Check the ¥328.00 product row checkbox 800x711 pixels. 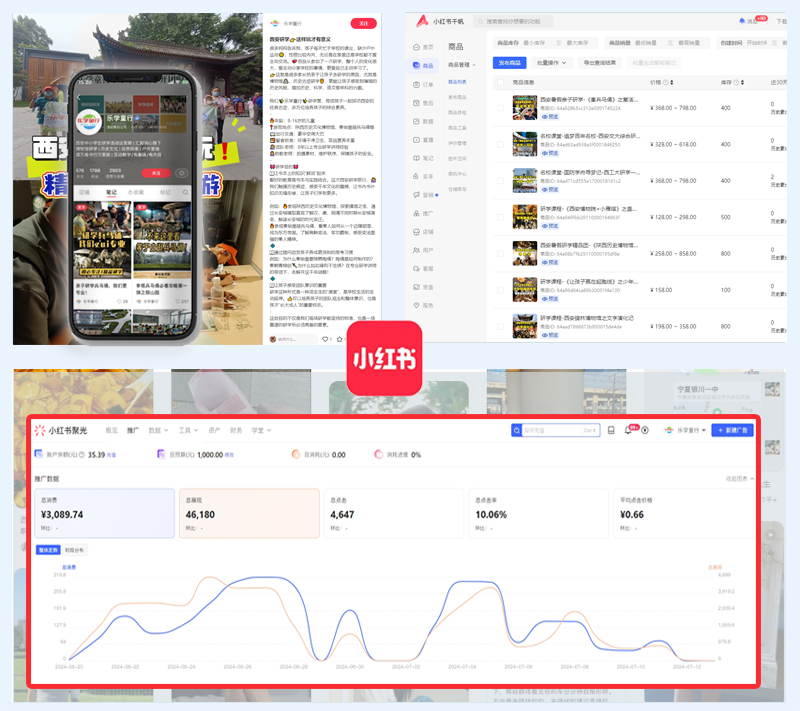click(x=501, y=144)
